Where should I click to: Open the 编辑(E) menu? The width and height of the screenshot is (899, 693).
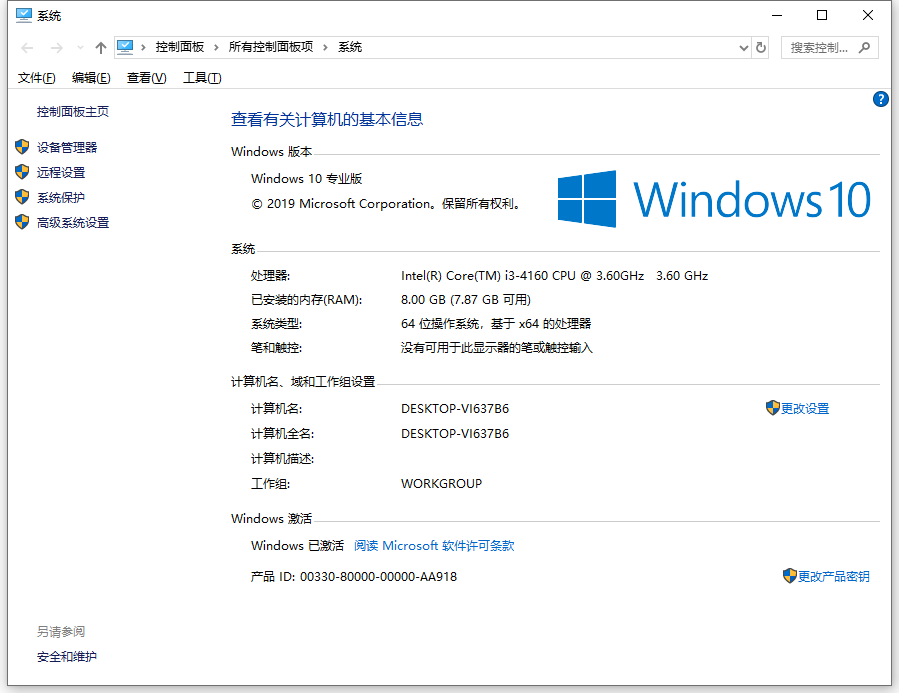tap(91, 78)
